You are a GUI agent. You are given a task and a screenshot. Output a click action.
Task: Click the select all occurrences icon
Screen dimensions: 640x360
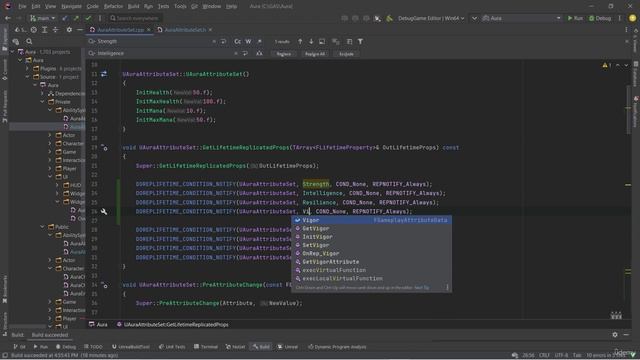336,41
